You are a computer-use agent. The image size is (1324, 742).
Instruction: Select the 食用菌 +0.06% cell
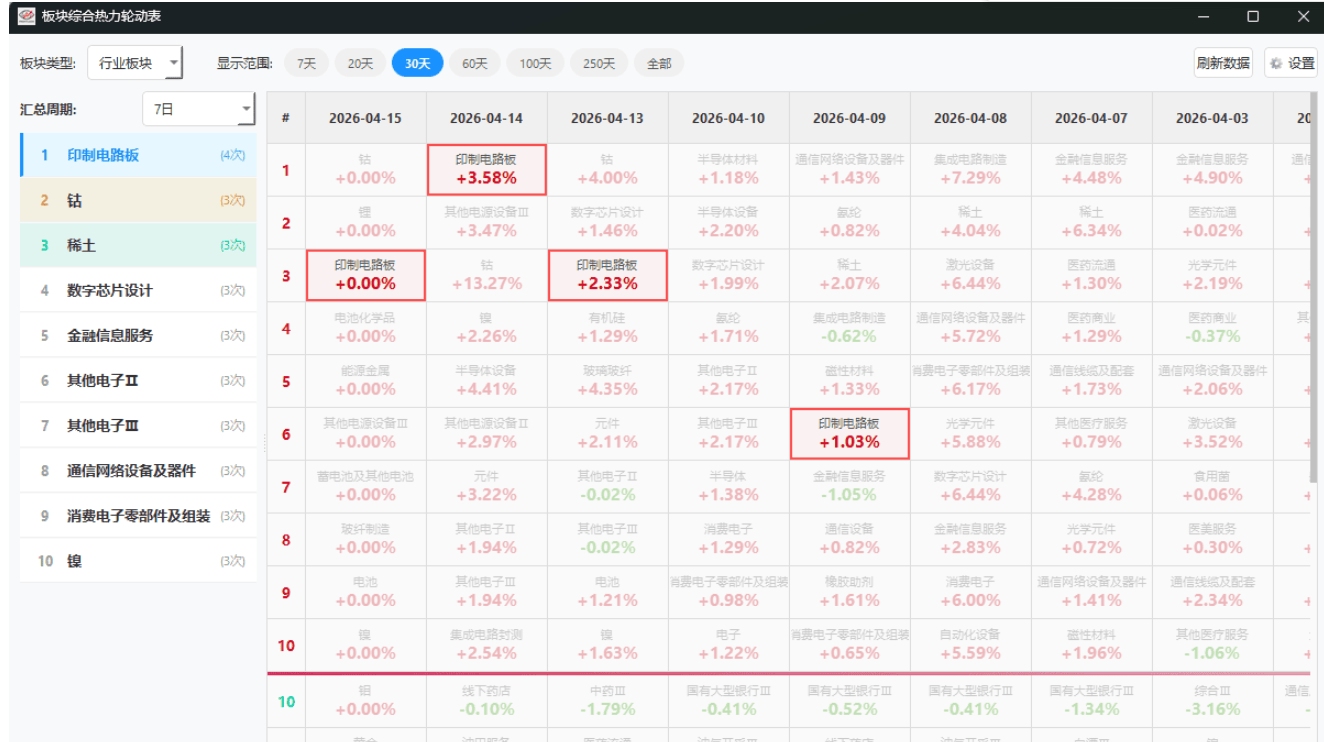pyautogui.click(x=1213, y=486)
